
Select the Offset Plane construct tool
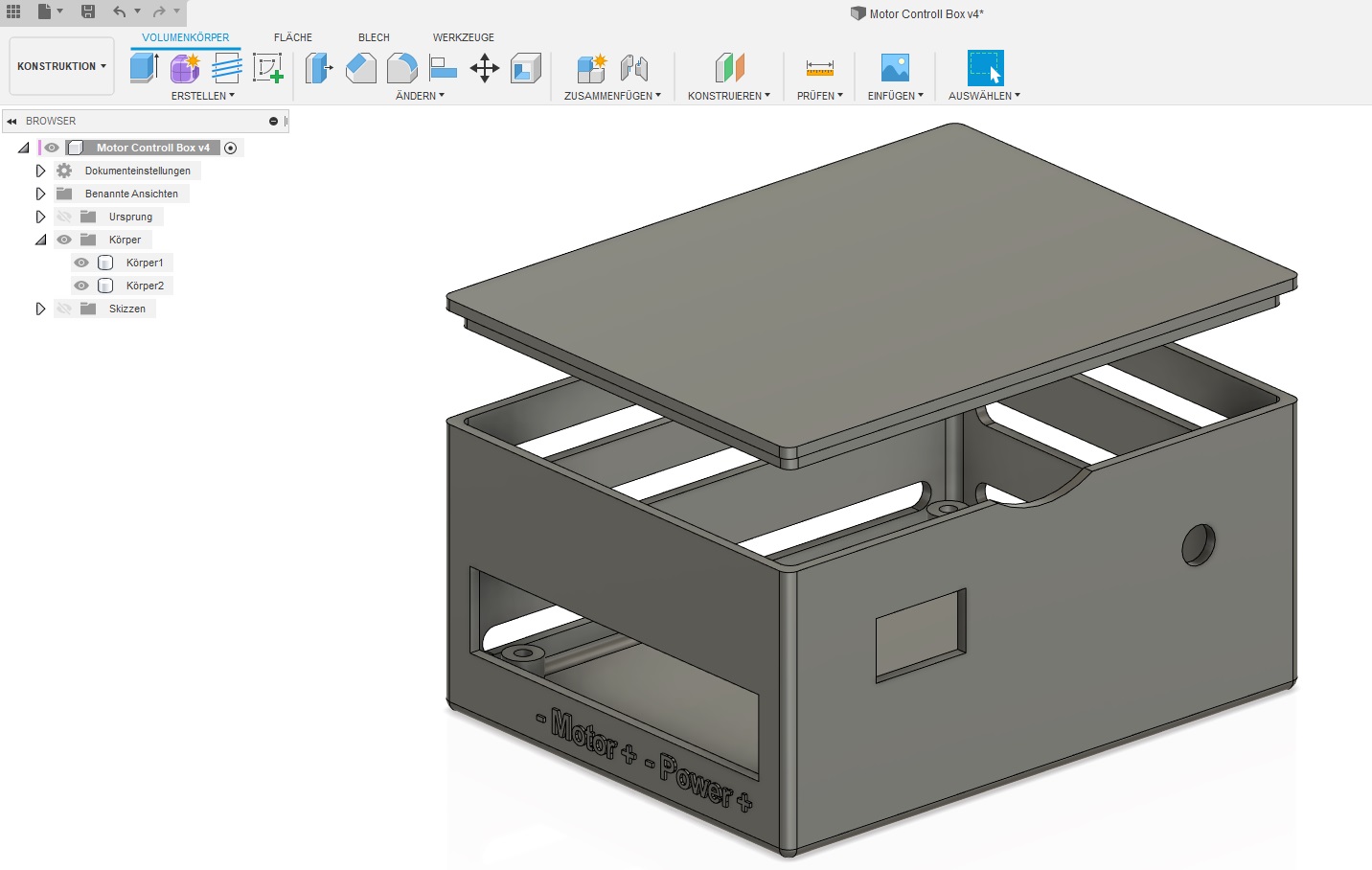(x=729, y=67)
